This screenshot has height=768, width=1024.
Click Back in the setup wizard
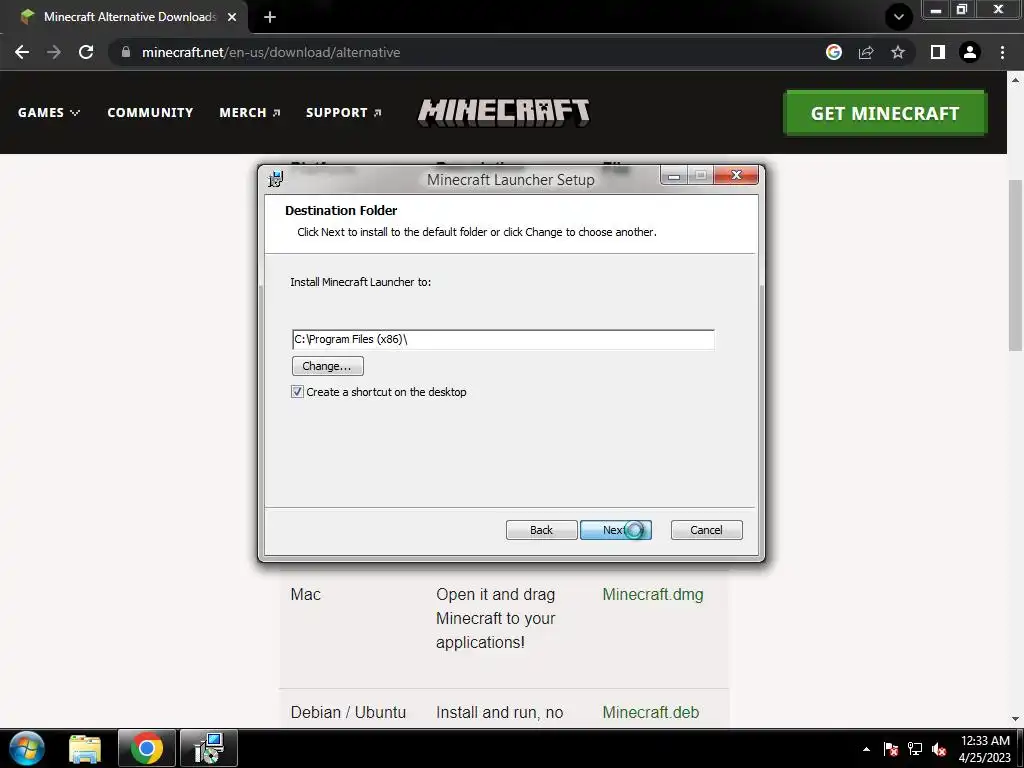(x=541, y=530)
